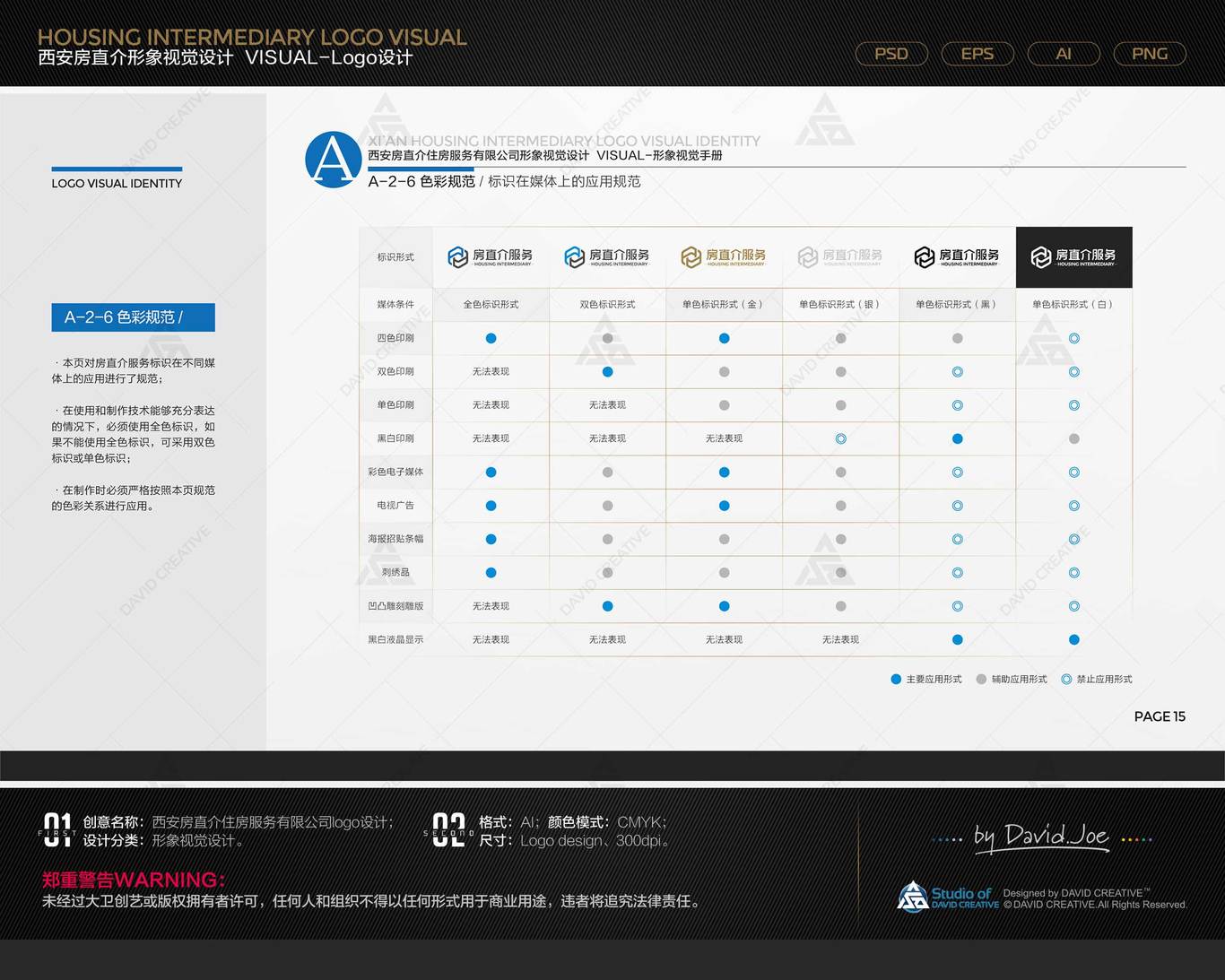Click the PAGE 15 page number
Image resolution: width=1225 pixels, height=980 pixels.
(x=1160, y=716)
